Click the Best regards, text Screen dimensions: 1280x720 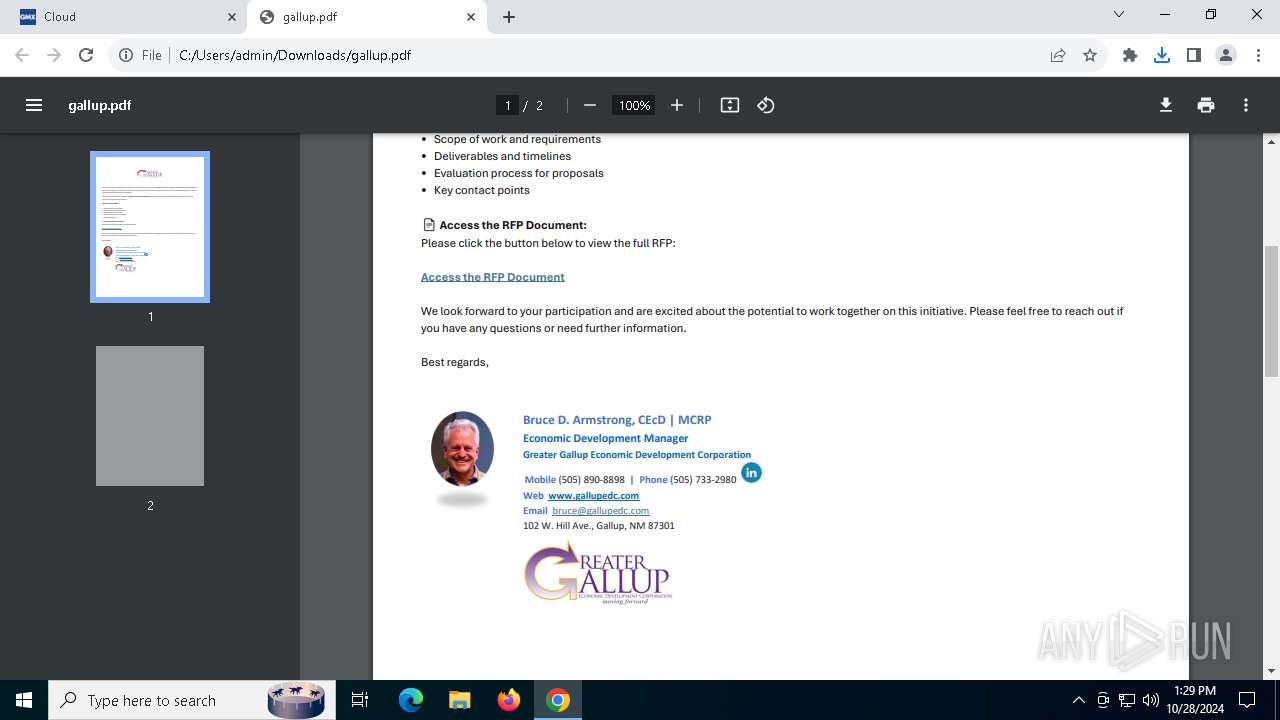click(455, 362)
